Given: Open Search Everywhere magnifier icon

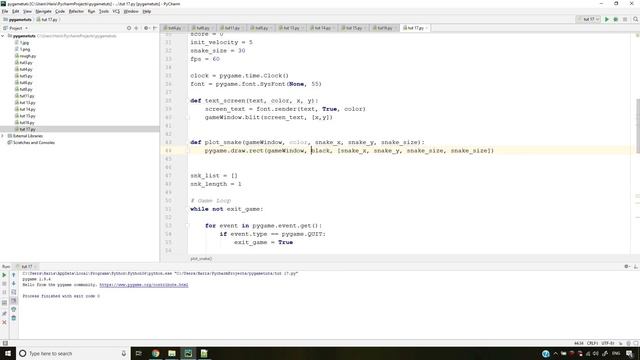Looking at the screenshot, I should click(636, 19).
